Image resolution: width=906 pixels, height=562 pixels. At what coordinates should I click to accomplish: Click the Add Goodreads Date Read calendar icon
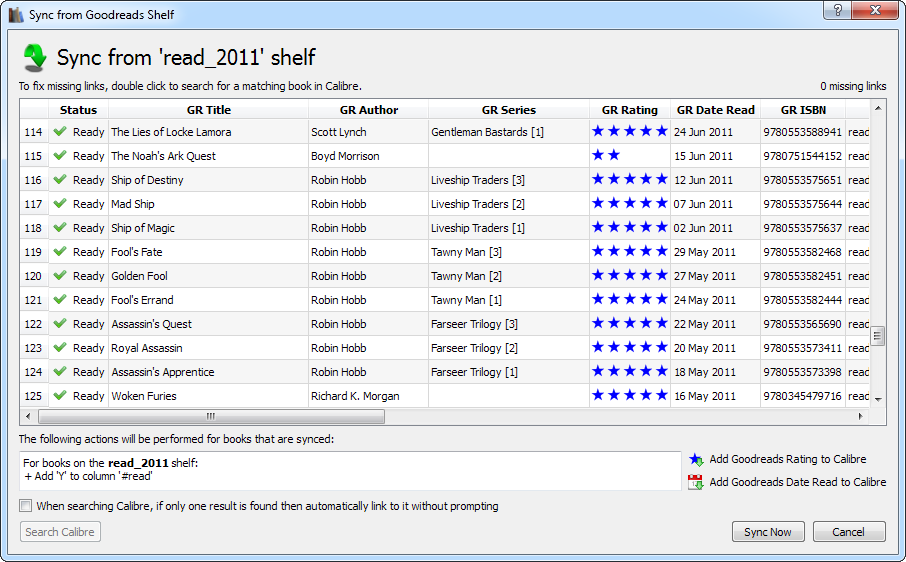point(696,482)
